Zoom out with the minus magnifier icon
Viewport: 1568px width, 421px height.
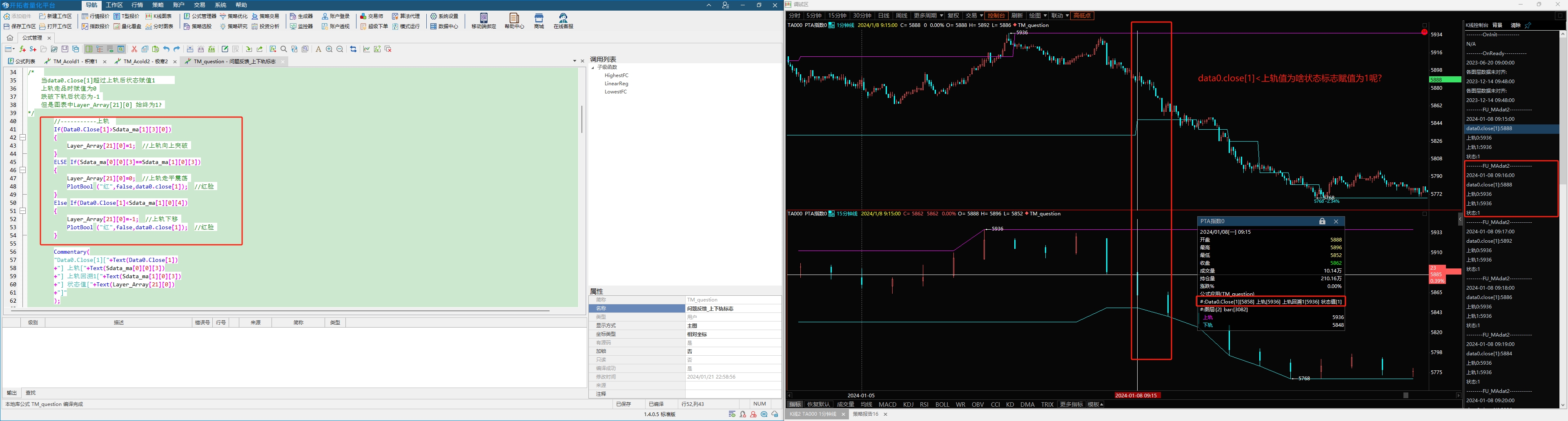340,49
